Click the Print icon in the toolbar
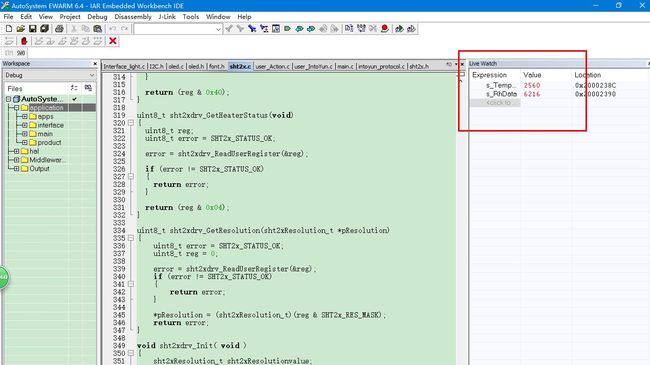 59,29
